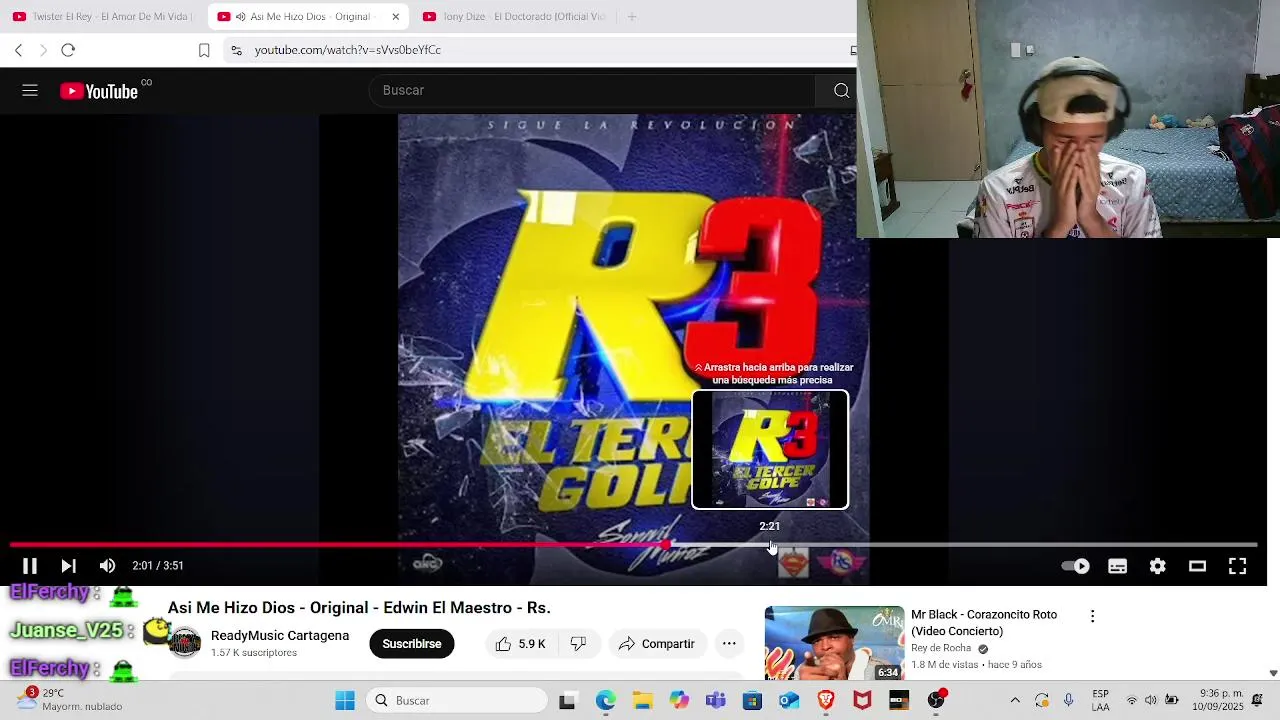Share the video with Compartir
Viewport: 1280px width, 720px height.
tap(656, 644)
